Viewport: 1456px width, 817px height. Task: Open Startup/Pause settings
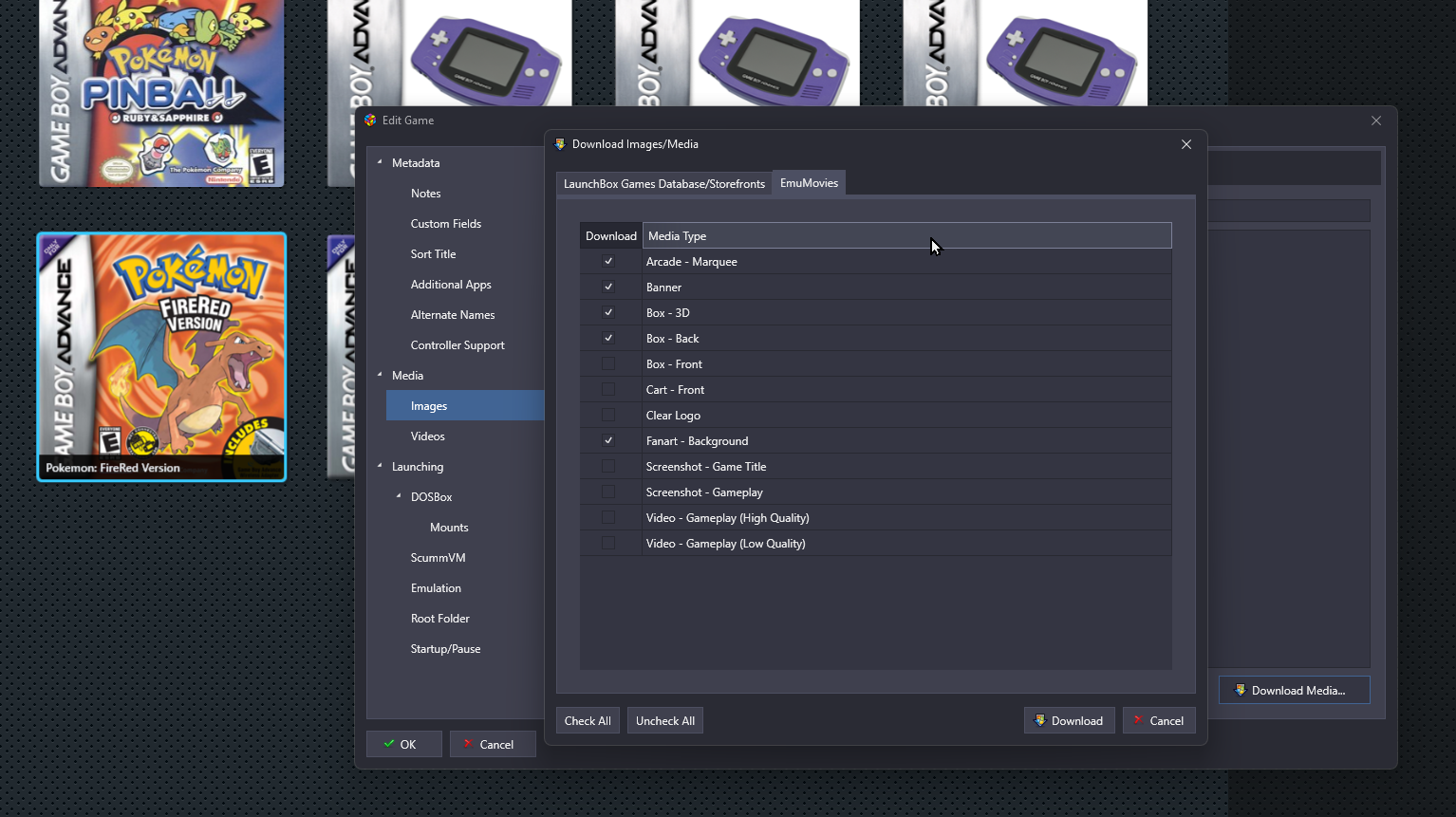pyautogui.click(x=446, y=648)
